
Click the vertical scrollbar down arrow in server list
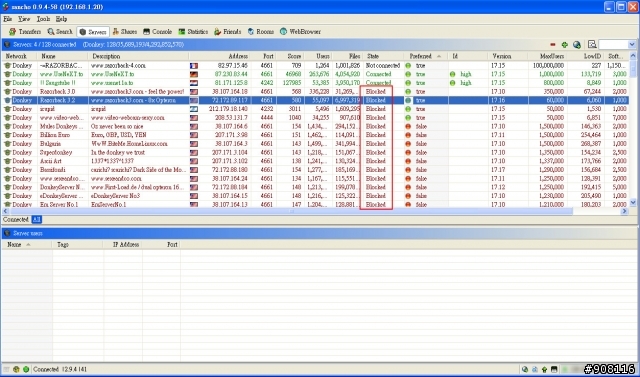click(x=633, y=202)
